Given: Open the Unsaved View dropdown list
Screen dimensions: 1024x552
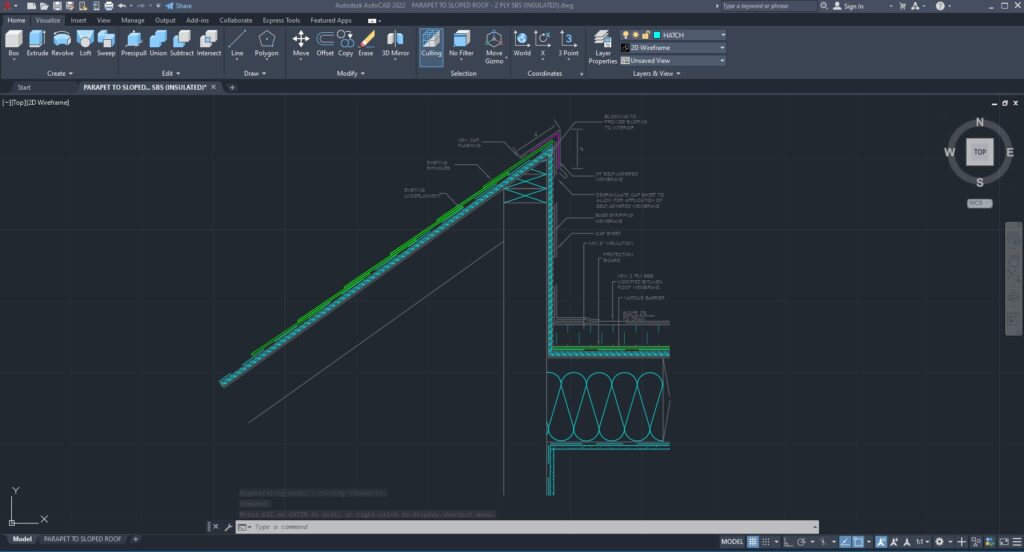Looking at the screenshot, I should pos(721,60).
